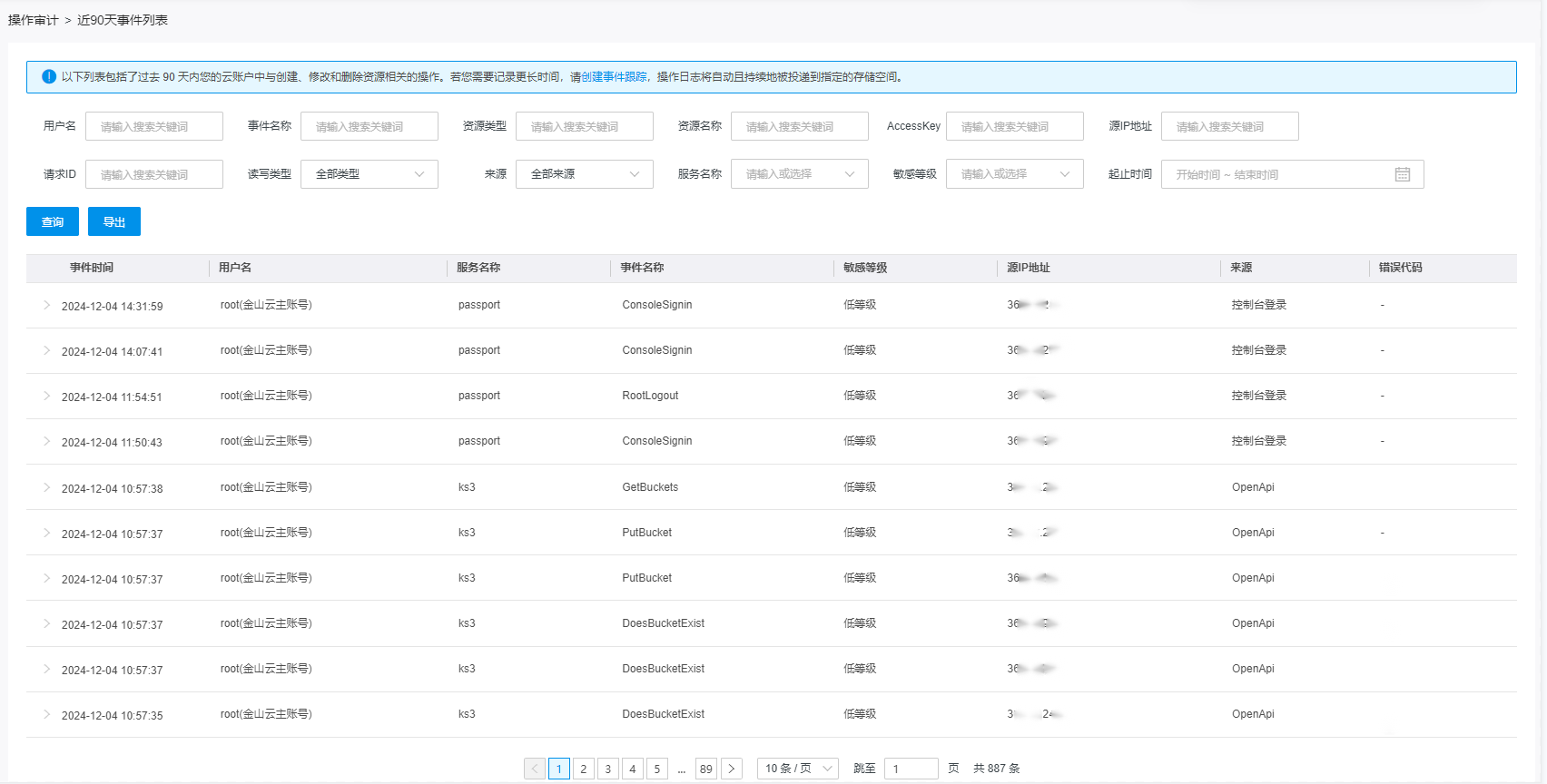Click the 操作审计 breadcrumb link

pyautogui.click(x=34, y=20)
